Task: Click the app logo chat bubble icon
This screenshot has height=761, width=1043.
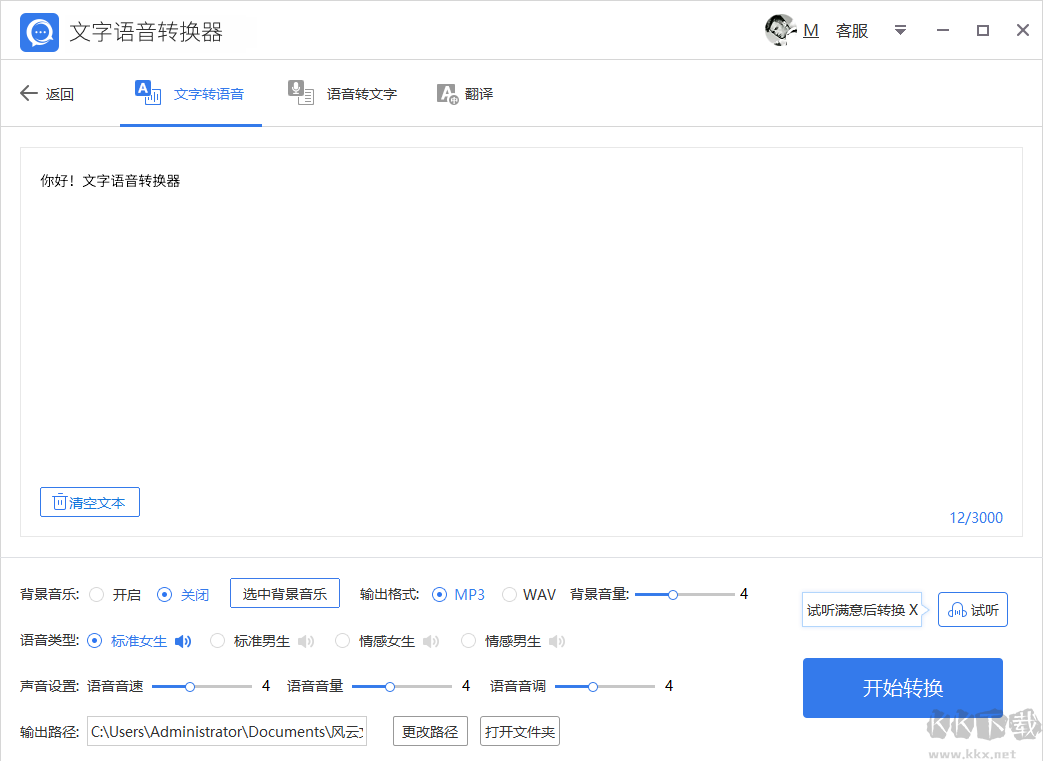Action: pyautogui.click(x=38, y=31)
